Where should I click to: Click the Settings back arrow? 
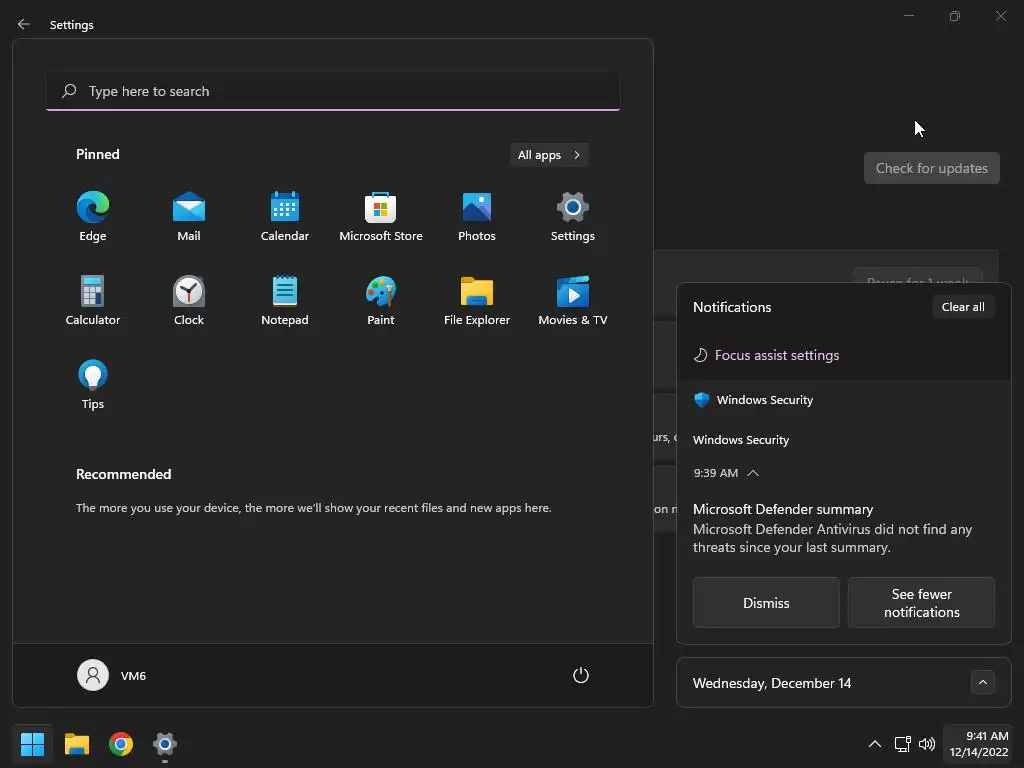24,24
